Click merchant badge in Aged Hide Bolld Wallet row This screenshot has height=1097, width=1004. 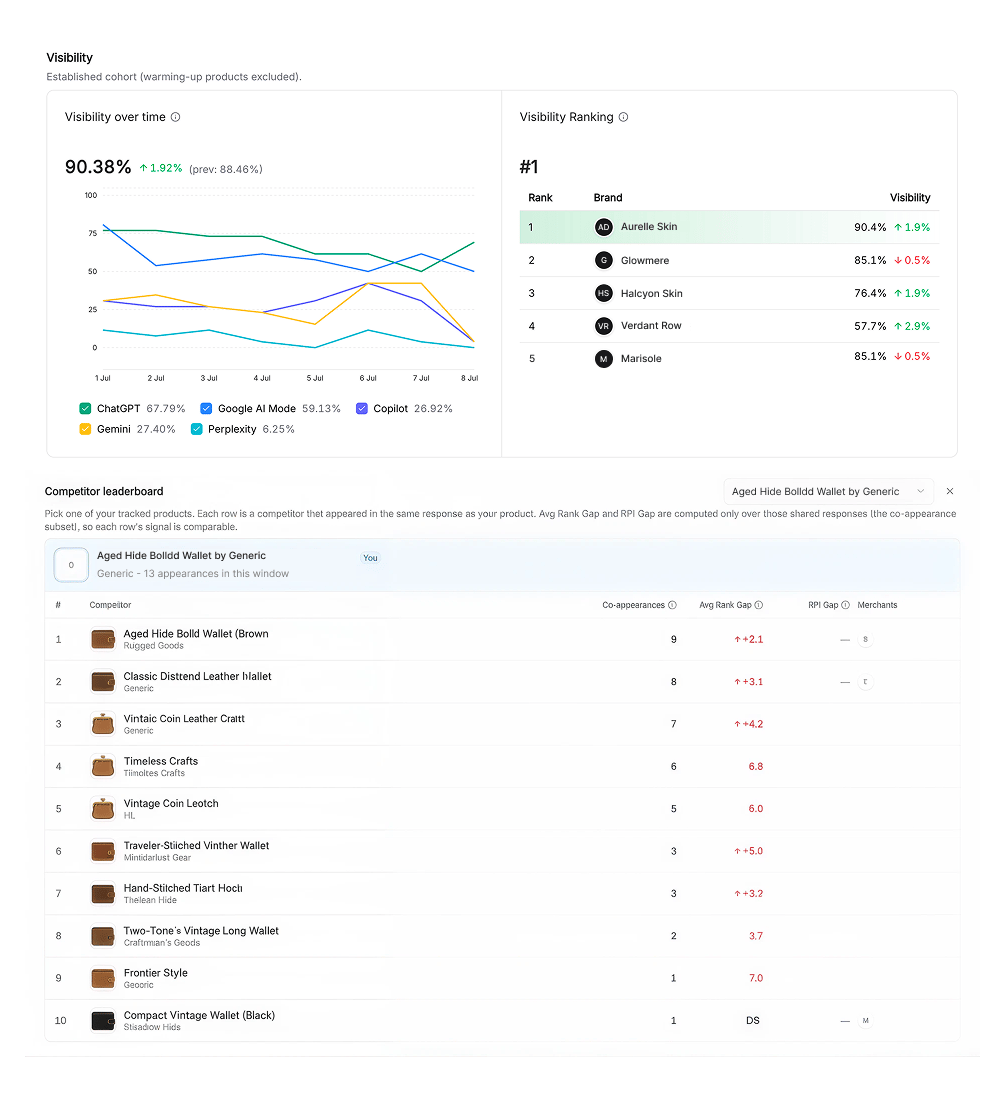tap(865, 639)
